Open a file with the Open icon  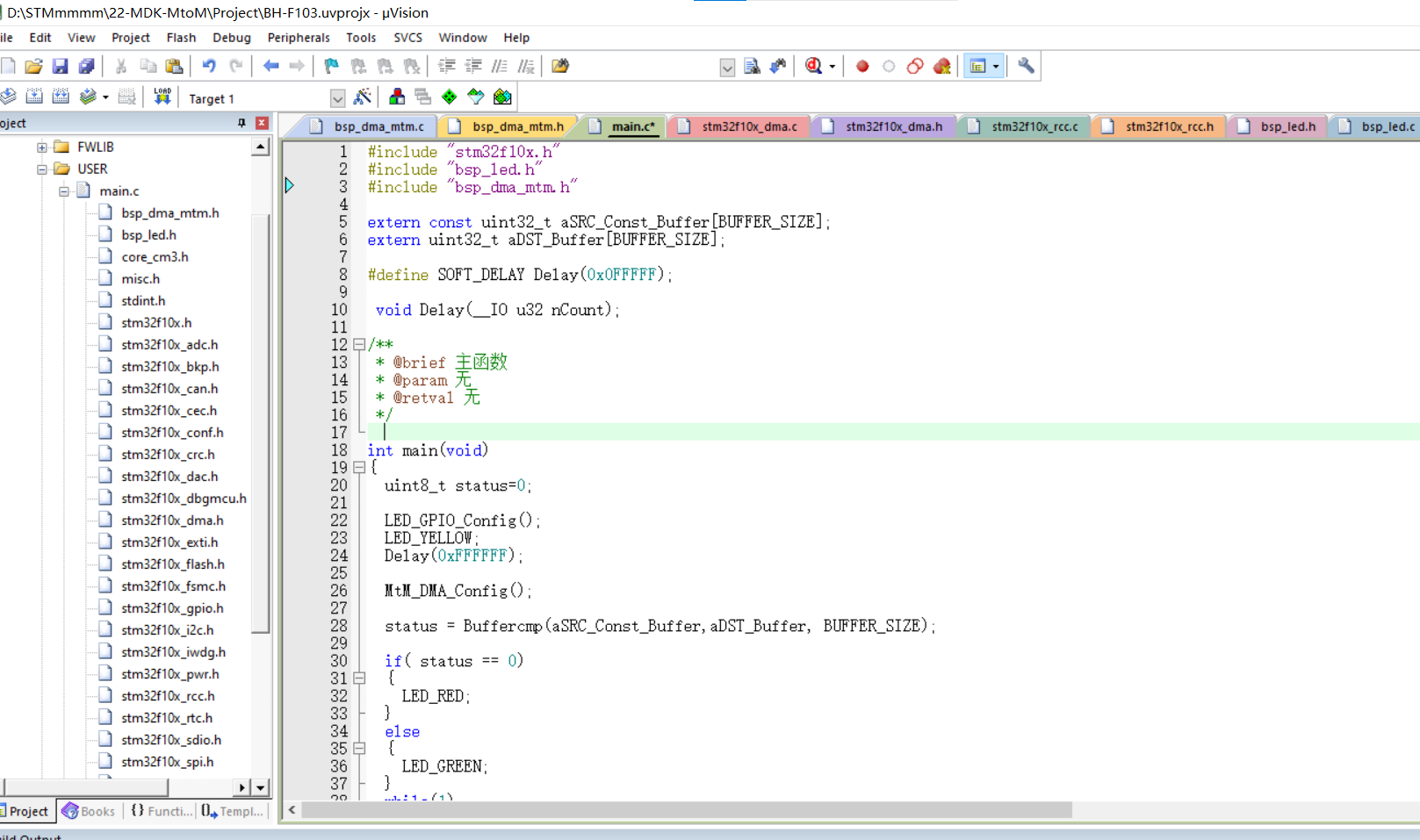33,66
